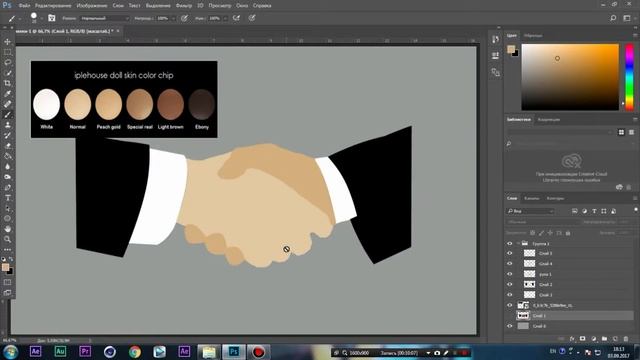Open recorder options dropdown arrow in taskbar
The height and width of the screenshot is (360, 640).
(428, 353)
